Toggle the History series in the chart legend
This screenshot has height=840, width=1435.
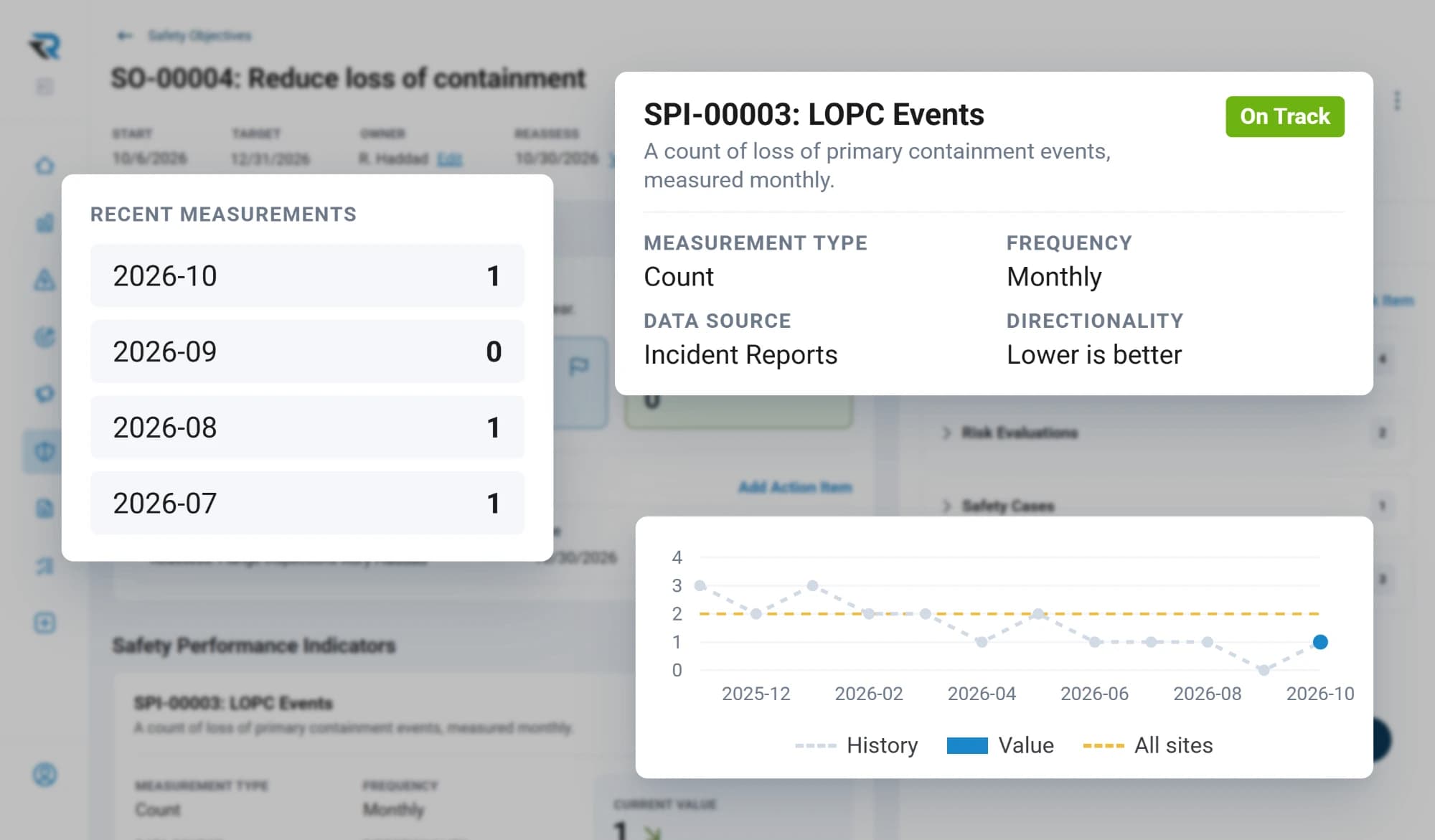click(856, 745)
